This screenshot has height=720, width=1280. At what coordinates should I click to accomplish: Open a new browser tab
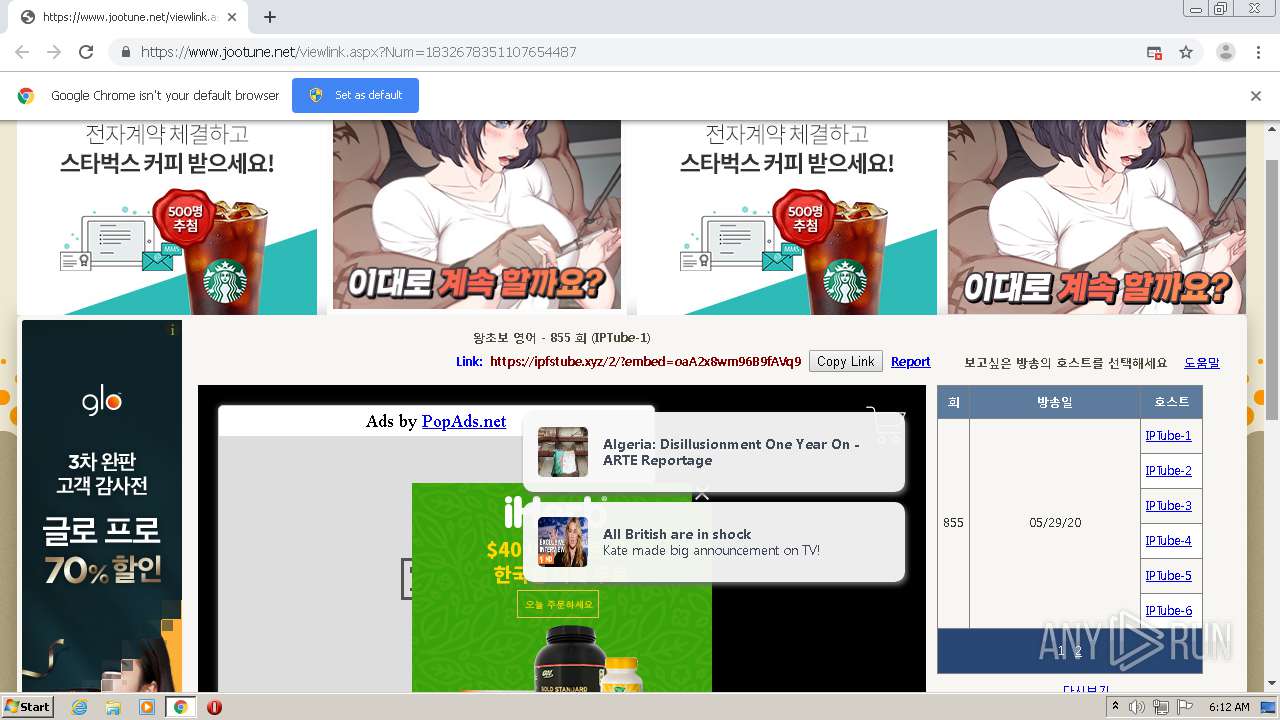click(269, 17)
